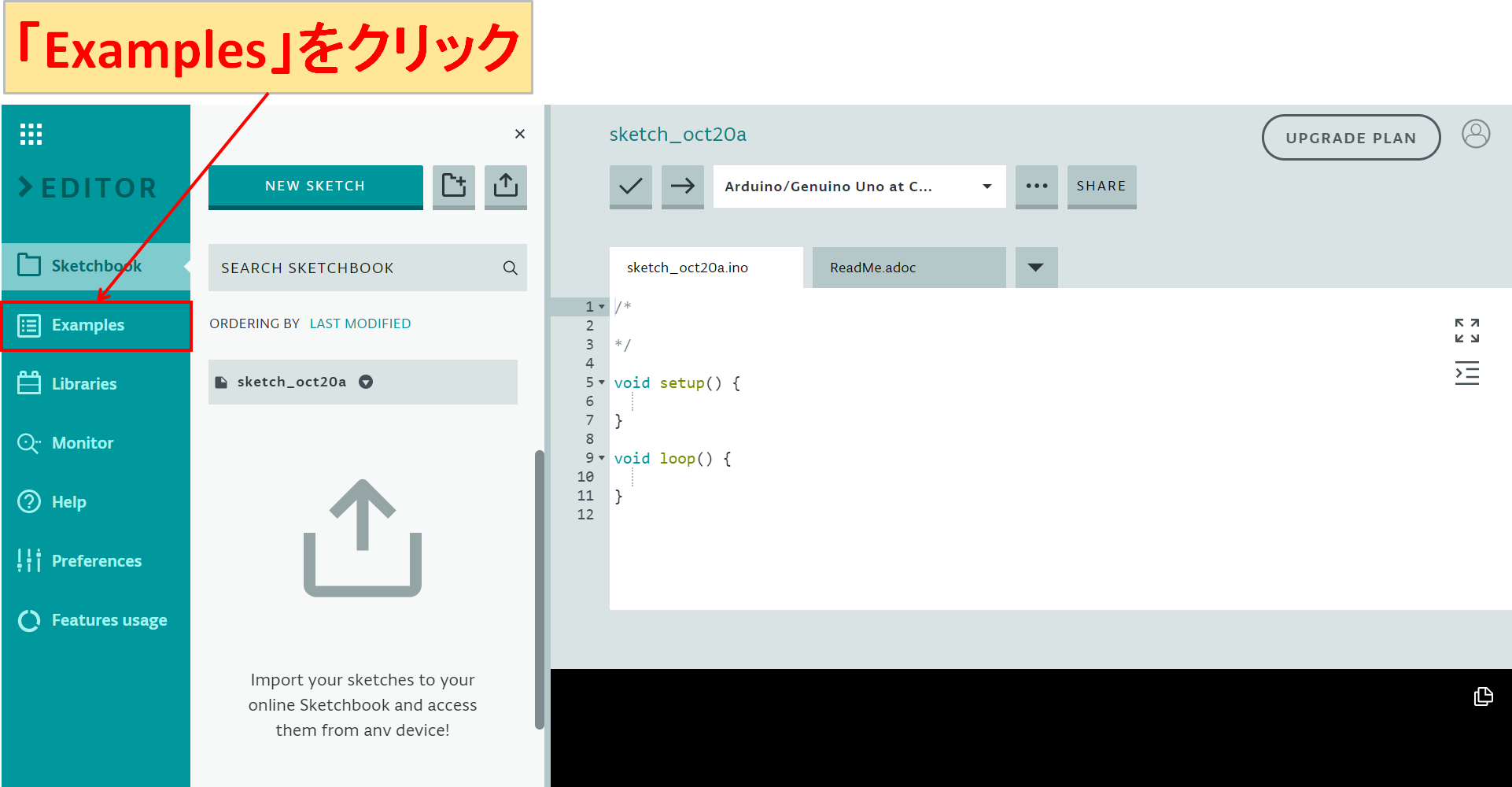This screenshot has height=787, width=1512.
Task: Open the apps grid icon top left
Action: pyautogui.click(x=30, y=134)
